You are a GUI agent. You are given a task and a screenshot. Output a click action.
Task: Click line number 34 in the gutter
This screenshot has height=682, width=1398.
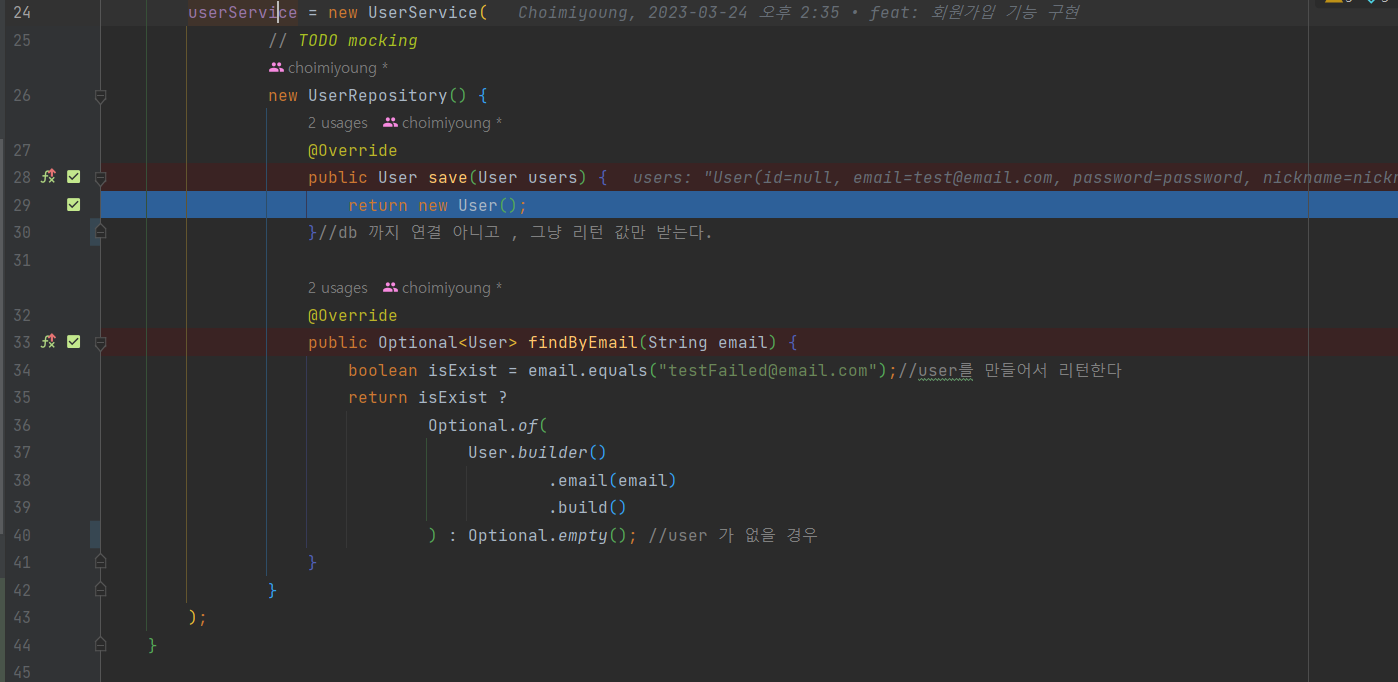pyautogui.click(x=22, y=371)
